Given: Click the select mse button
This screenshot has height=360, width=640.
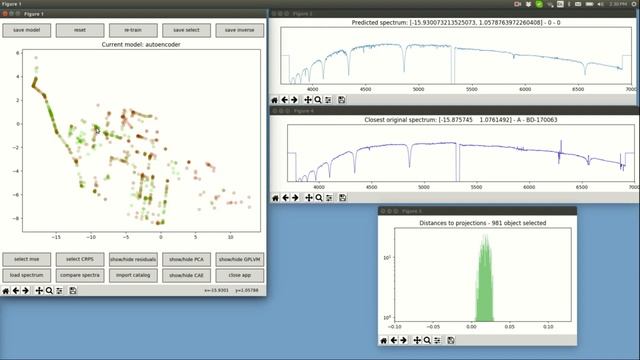Looking at the screenshot, I should pos(27,260).
